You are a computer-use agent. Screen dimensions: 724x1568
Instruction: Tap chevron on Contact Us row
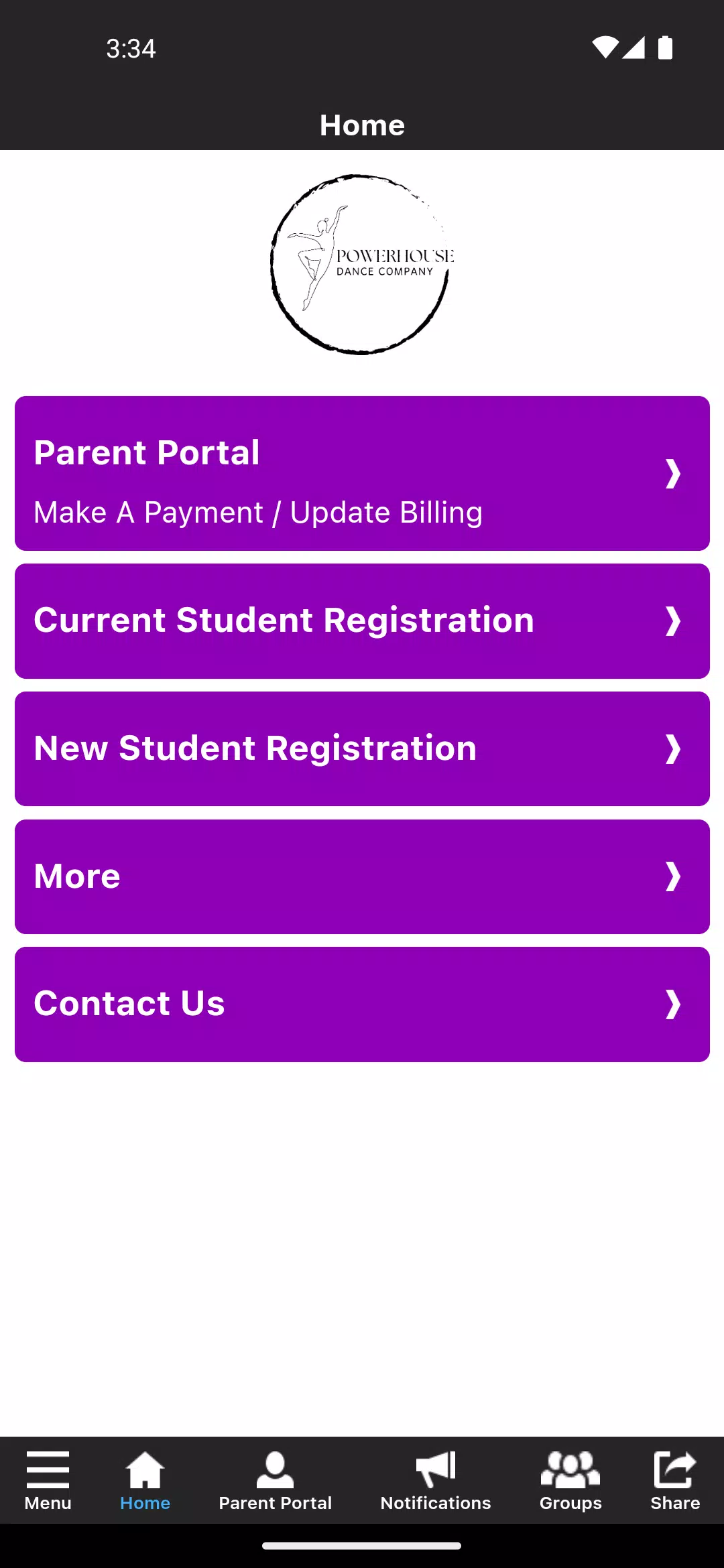click(x=672, y=1004)
